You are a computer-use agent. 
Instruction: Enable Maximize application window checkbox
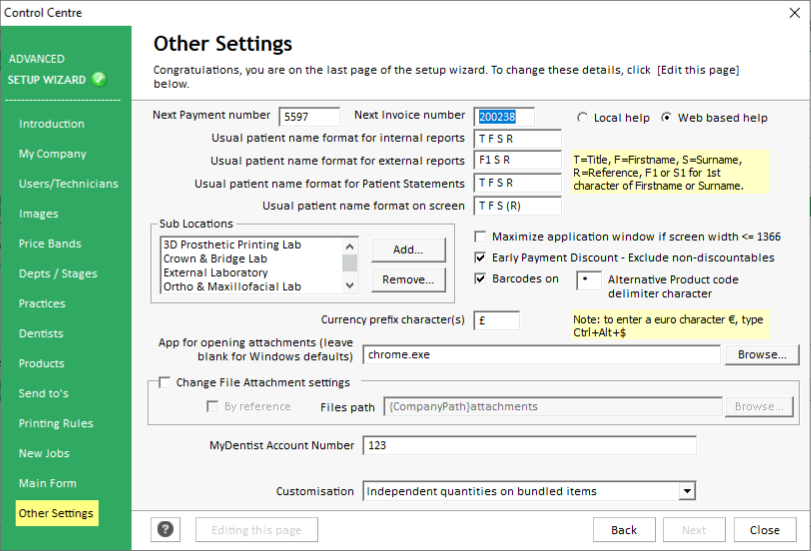[481, 237]
